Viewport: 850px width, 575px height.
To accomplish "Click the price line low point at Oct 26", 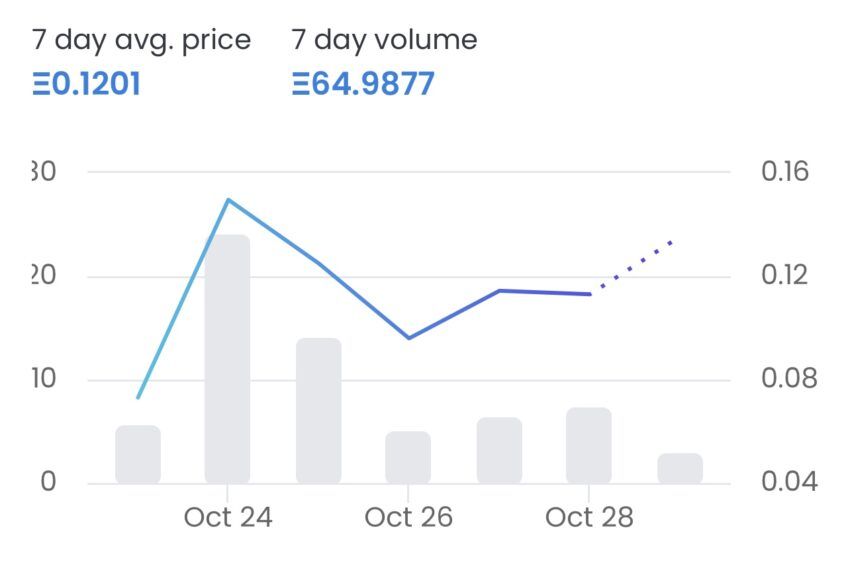I will click(409, 338).
